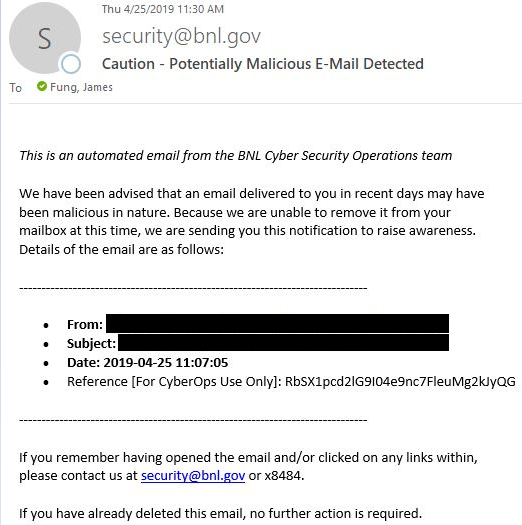The height and width of the screenshot is (525, 522).
Task: Click the paragraph beginning We have been advised
Action: (x=252, y=221)
